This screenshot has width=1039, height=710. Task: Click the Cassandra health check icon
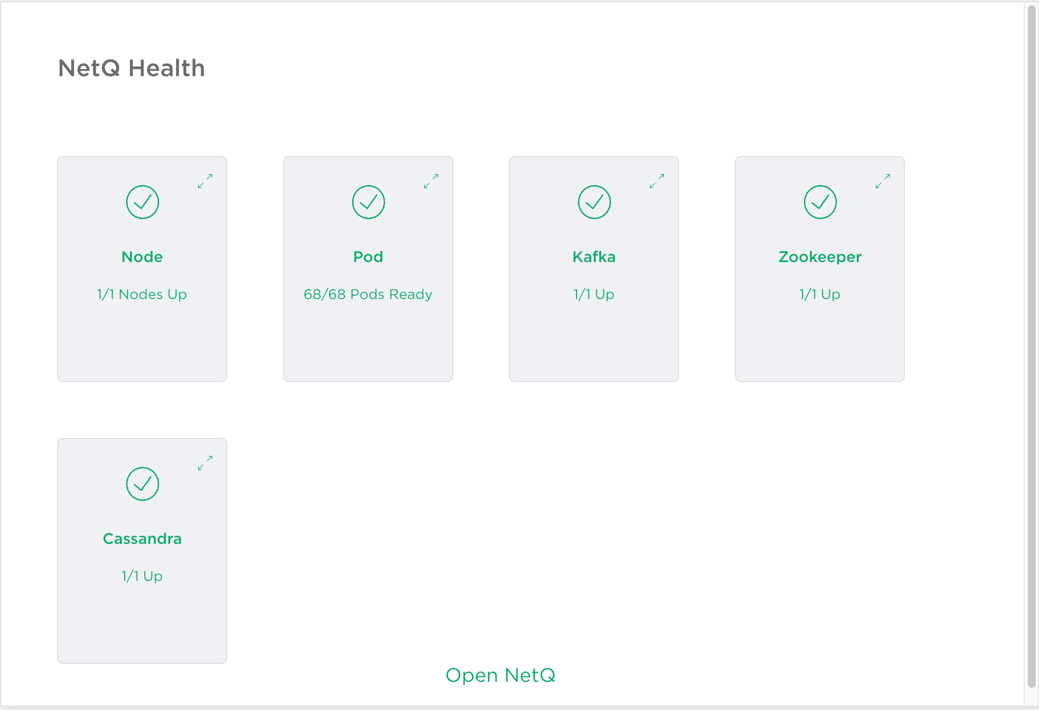click(142, 484)
